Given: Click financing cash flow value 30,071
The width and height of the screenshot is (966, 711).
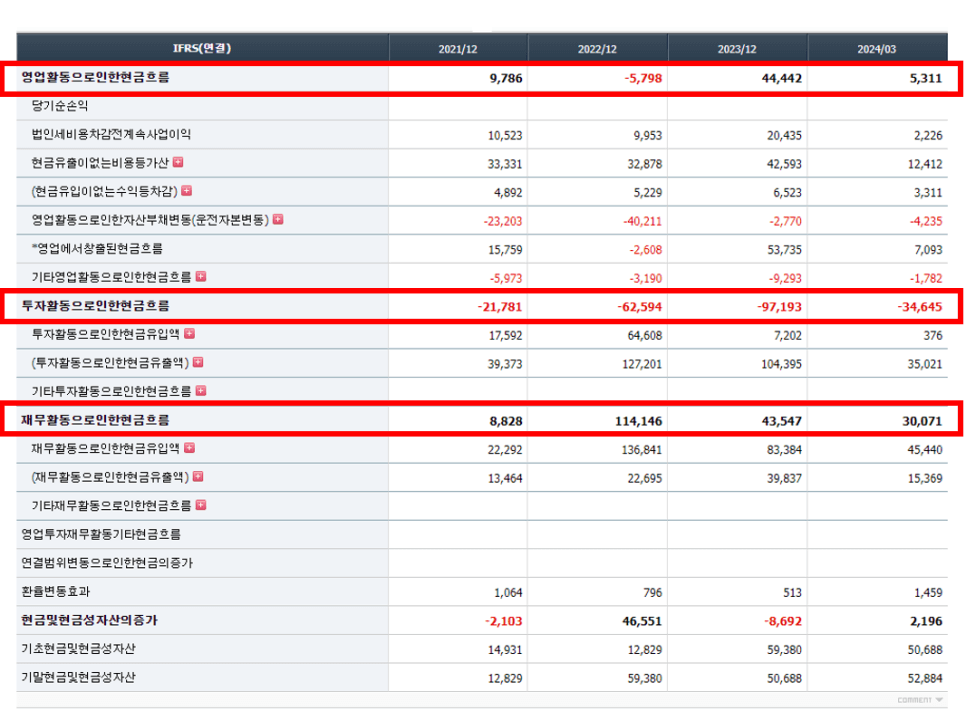Looking at the screenshot, I should point(922,421).
